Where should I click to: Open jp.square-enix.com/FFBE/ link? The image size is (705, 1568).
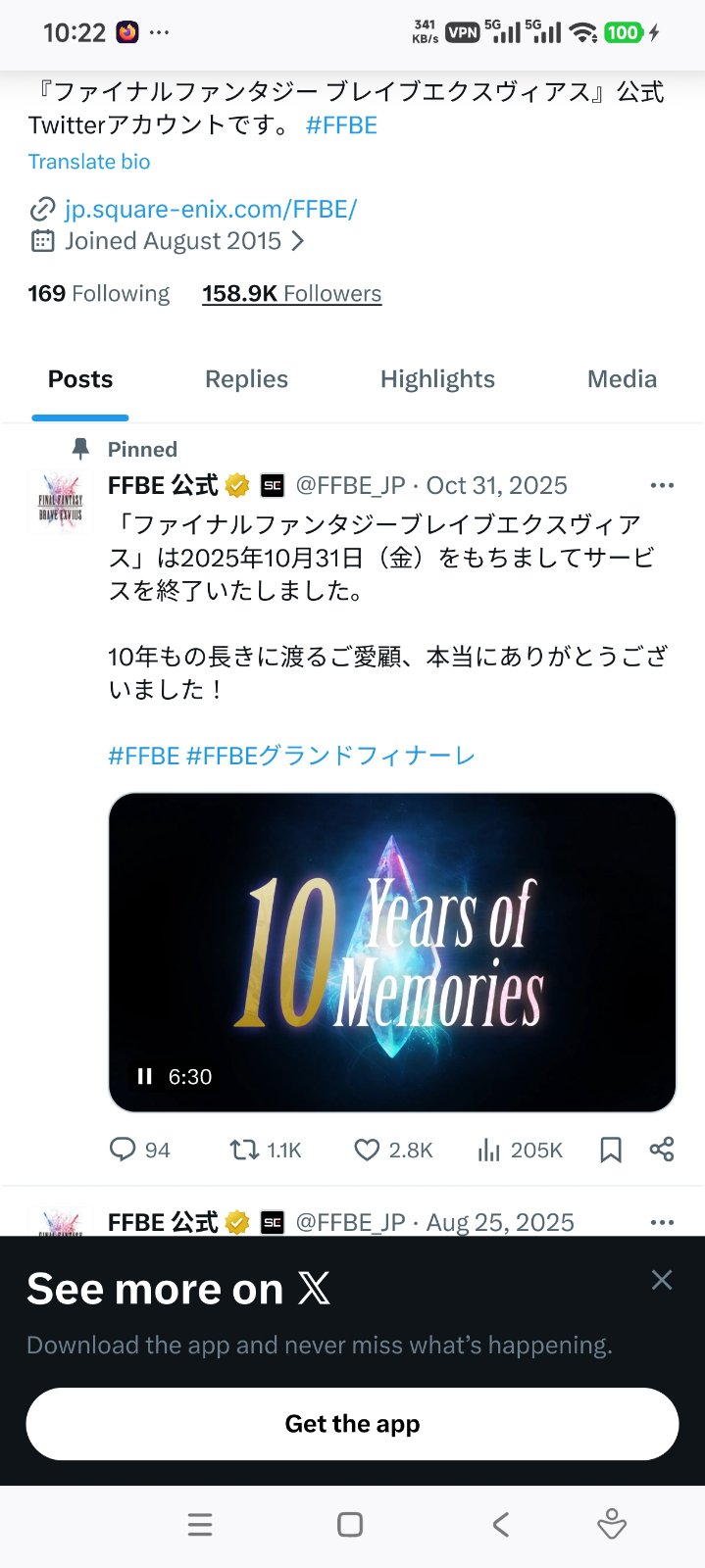click(x=211, y=209)
